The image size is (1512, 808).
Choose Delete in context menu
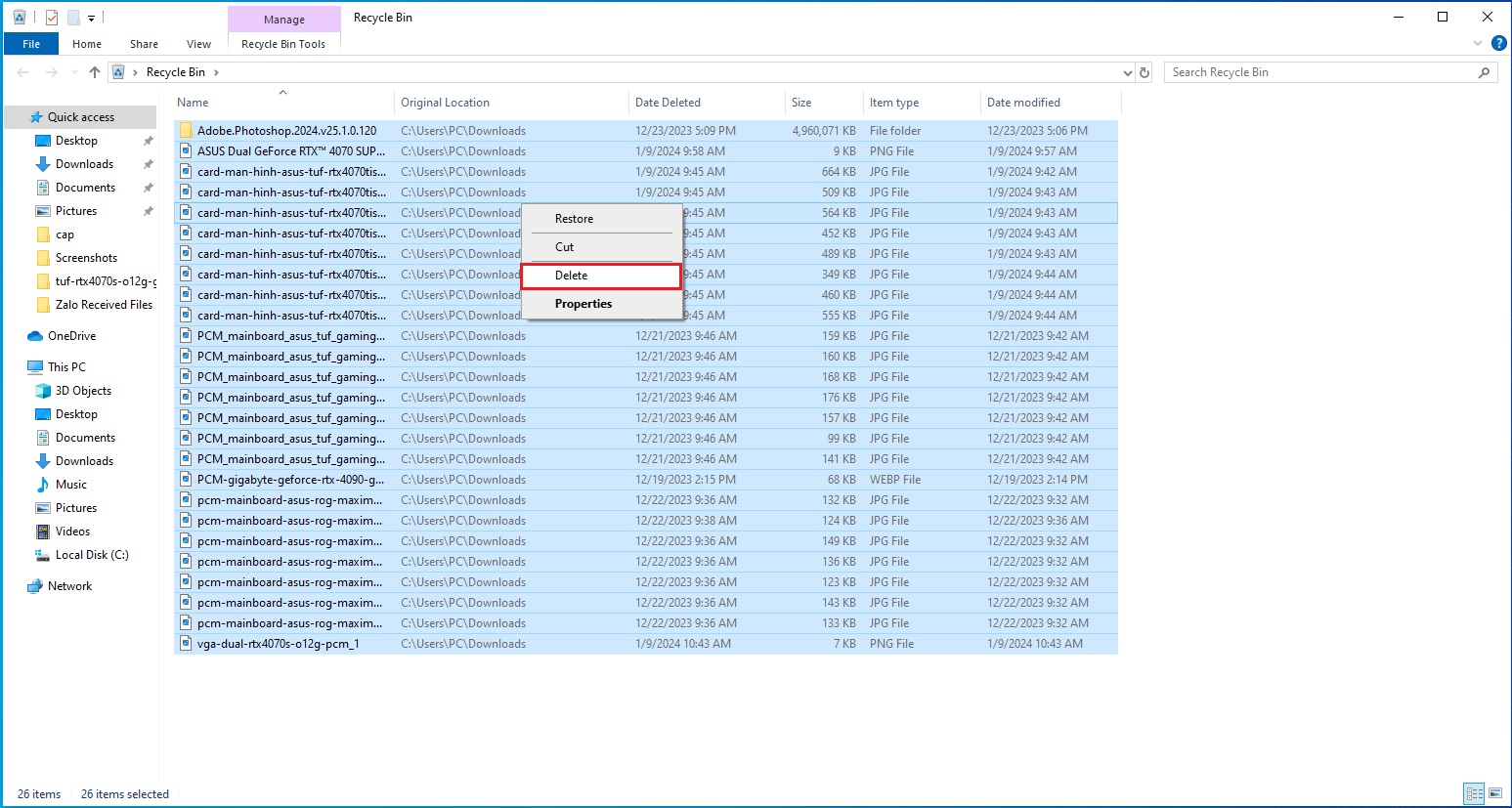pos(602,276)
